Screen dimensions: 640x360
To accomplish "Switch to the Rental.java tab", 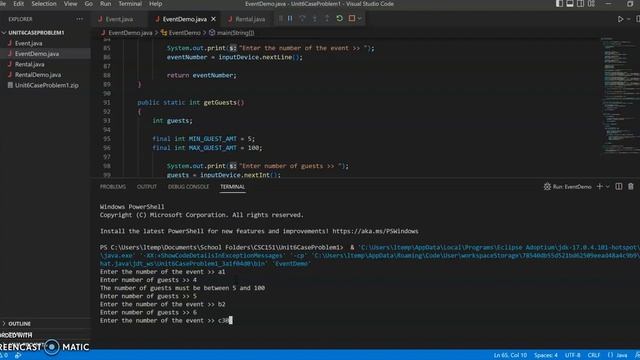I will click(x=250, y=19).
